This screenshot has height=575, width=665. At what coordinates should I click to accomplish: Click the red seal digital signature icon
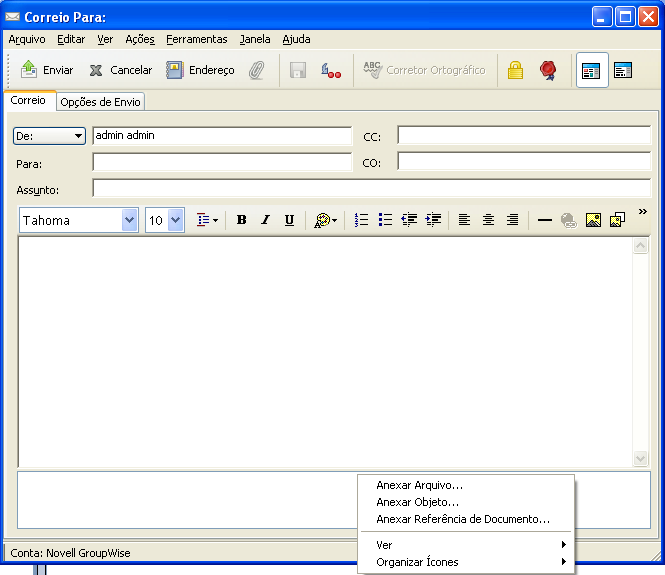point(547,70)
